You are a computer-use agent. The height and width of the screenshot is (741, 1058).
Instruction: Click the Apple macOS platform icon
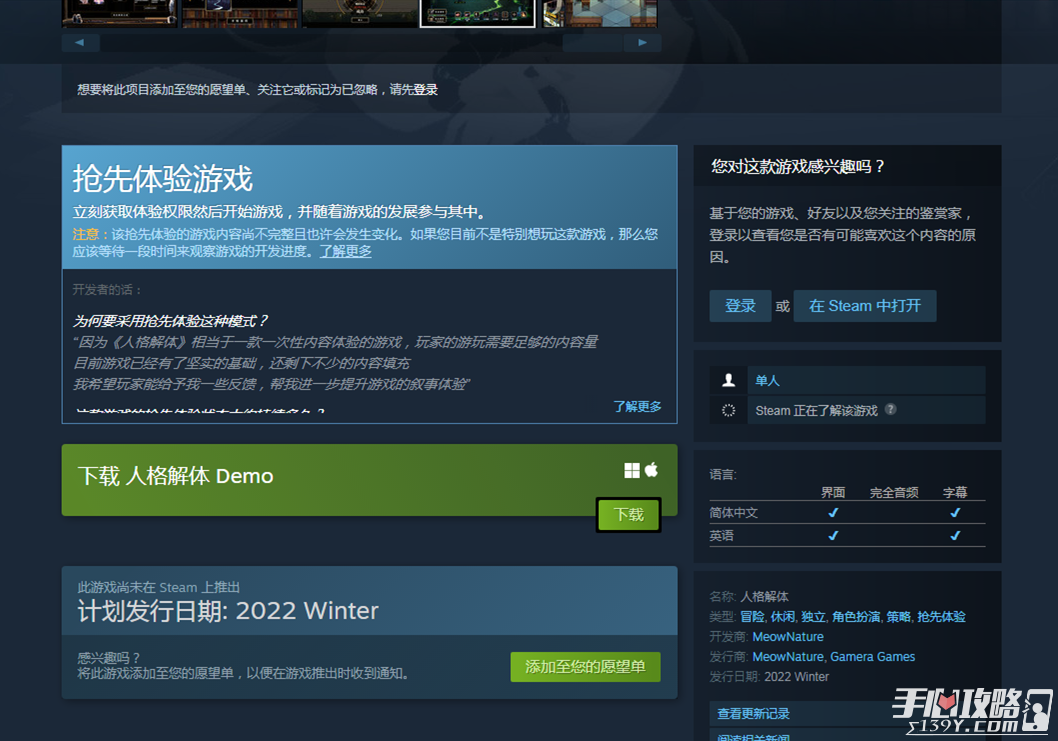click(651, 470)
